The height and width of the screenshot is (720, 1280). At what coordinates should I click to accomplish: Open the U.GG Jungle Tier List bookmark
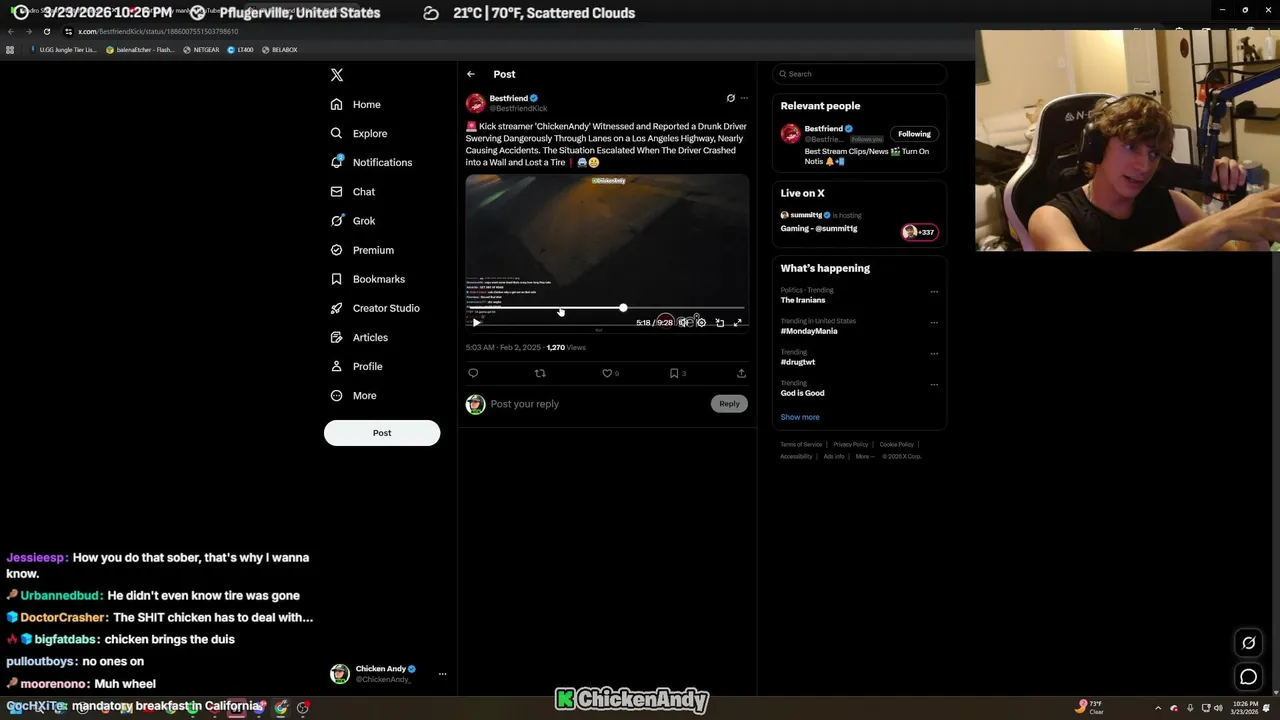click(x=64, y=49)
